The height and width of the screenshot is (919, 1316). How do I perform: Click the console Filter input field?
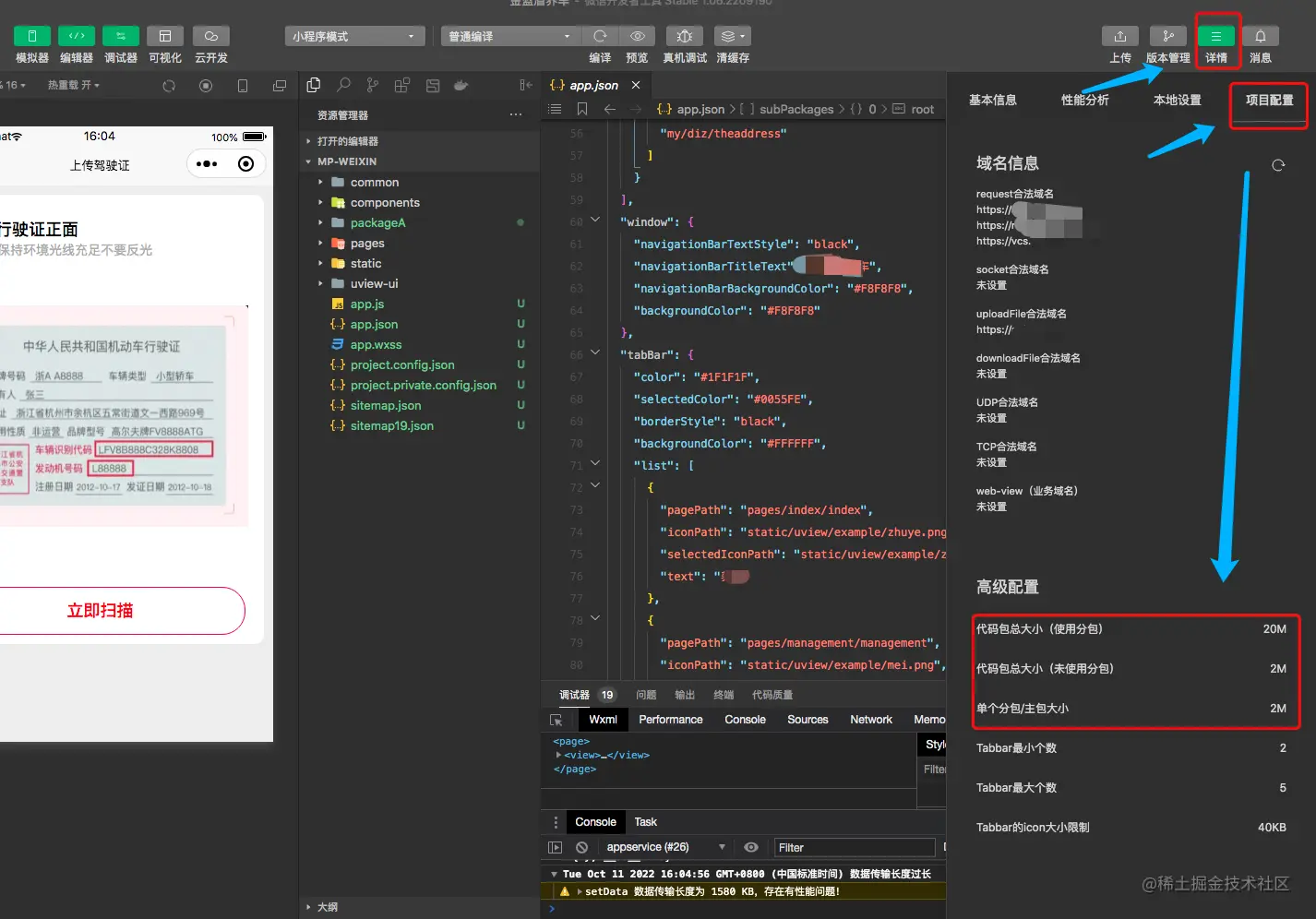click(x=855, y=847)
